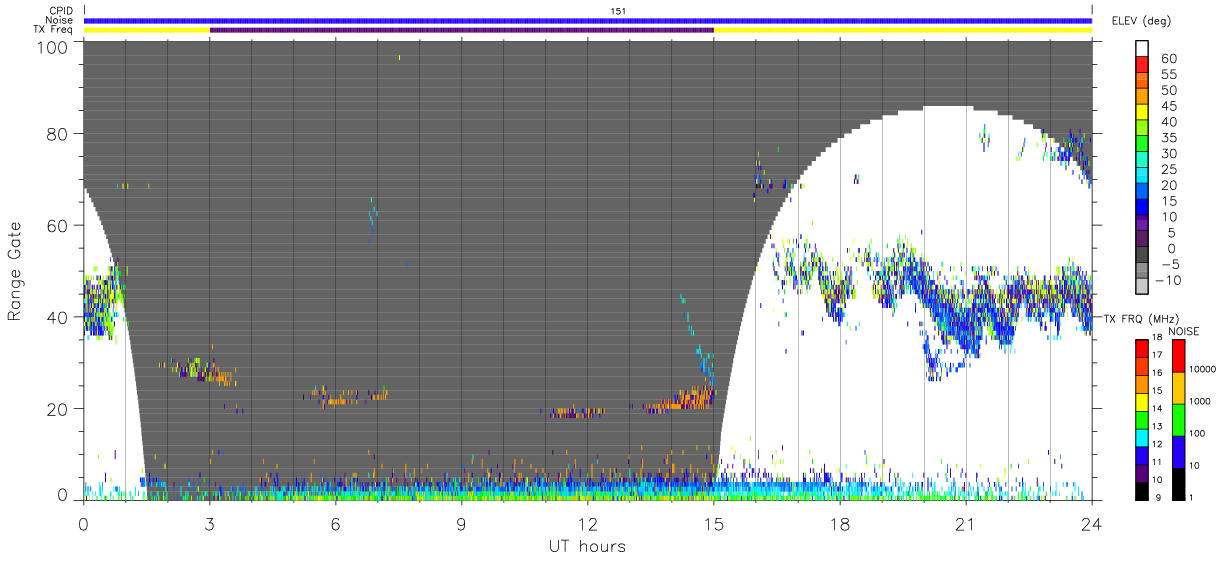
Task: Pick the green 100–1000 NOISE colorbar segment
Action: pyautogui.click(x=1179, y=419)
